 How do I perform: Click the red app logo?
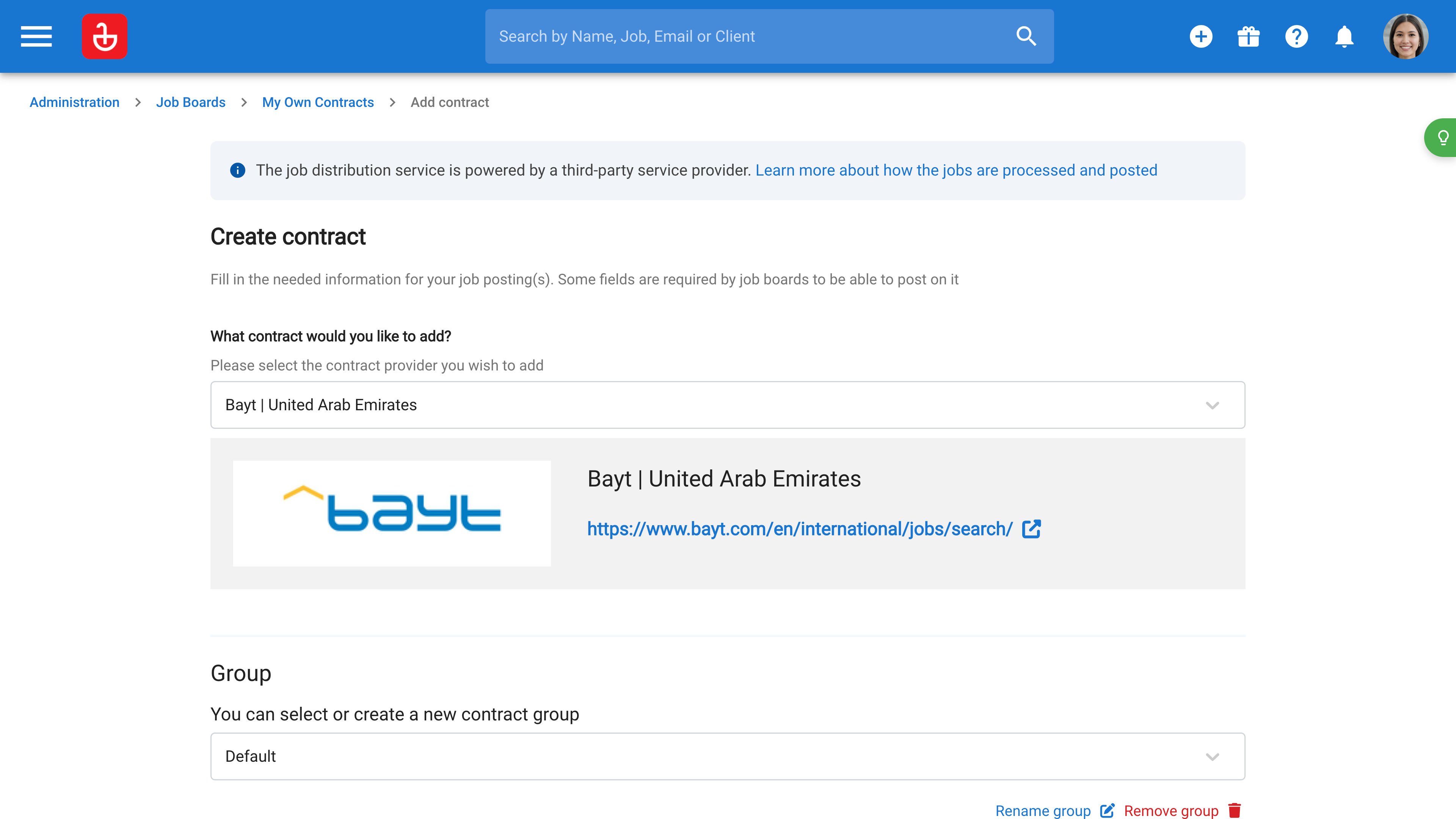105,36
